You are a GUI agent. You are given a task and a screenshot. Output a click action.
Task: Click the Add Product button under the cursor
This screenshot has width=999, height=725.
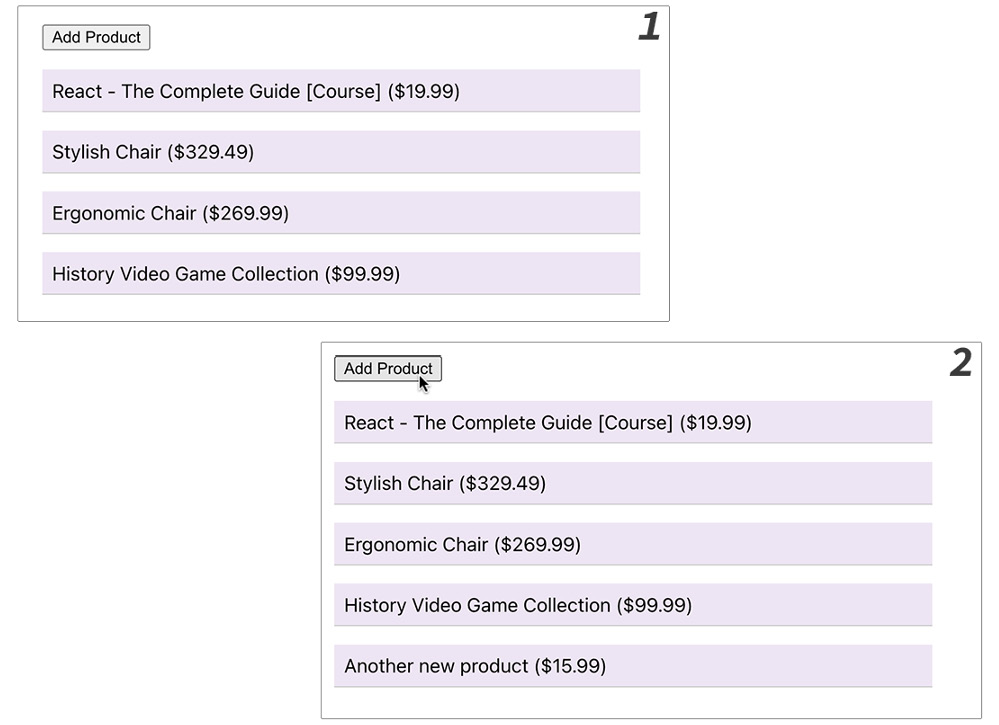[388, 369]
